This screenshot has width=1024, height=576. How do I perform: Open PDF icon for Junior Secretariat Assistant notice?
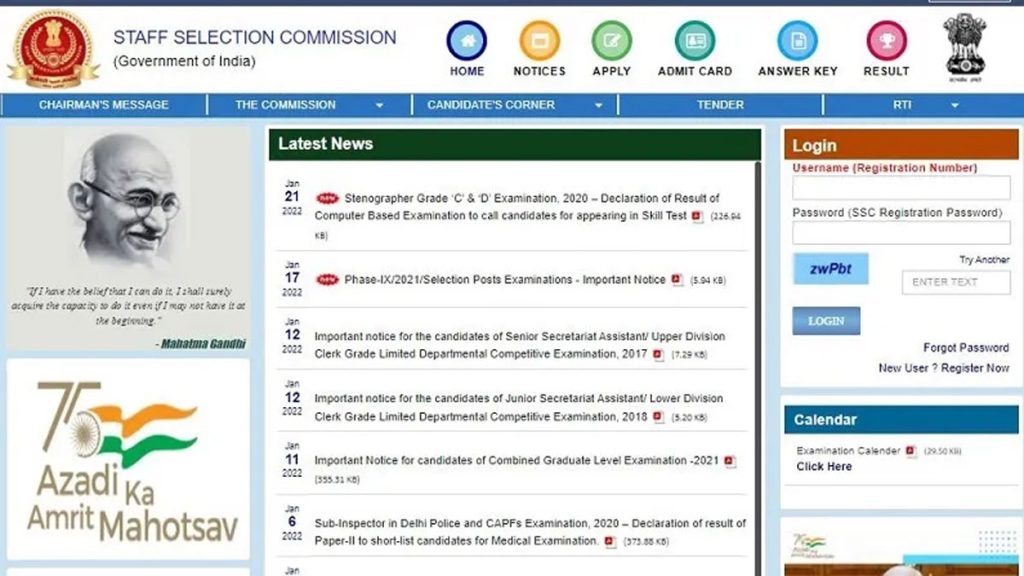pos(658,417)
